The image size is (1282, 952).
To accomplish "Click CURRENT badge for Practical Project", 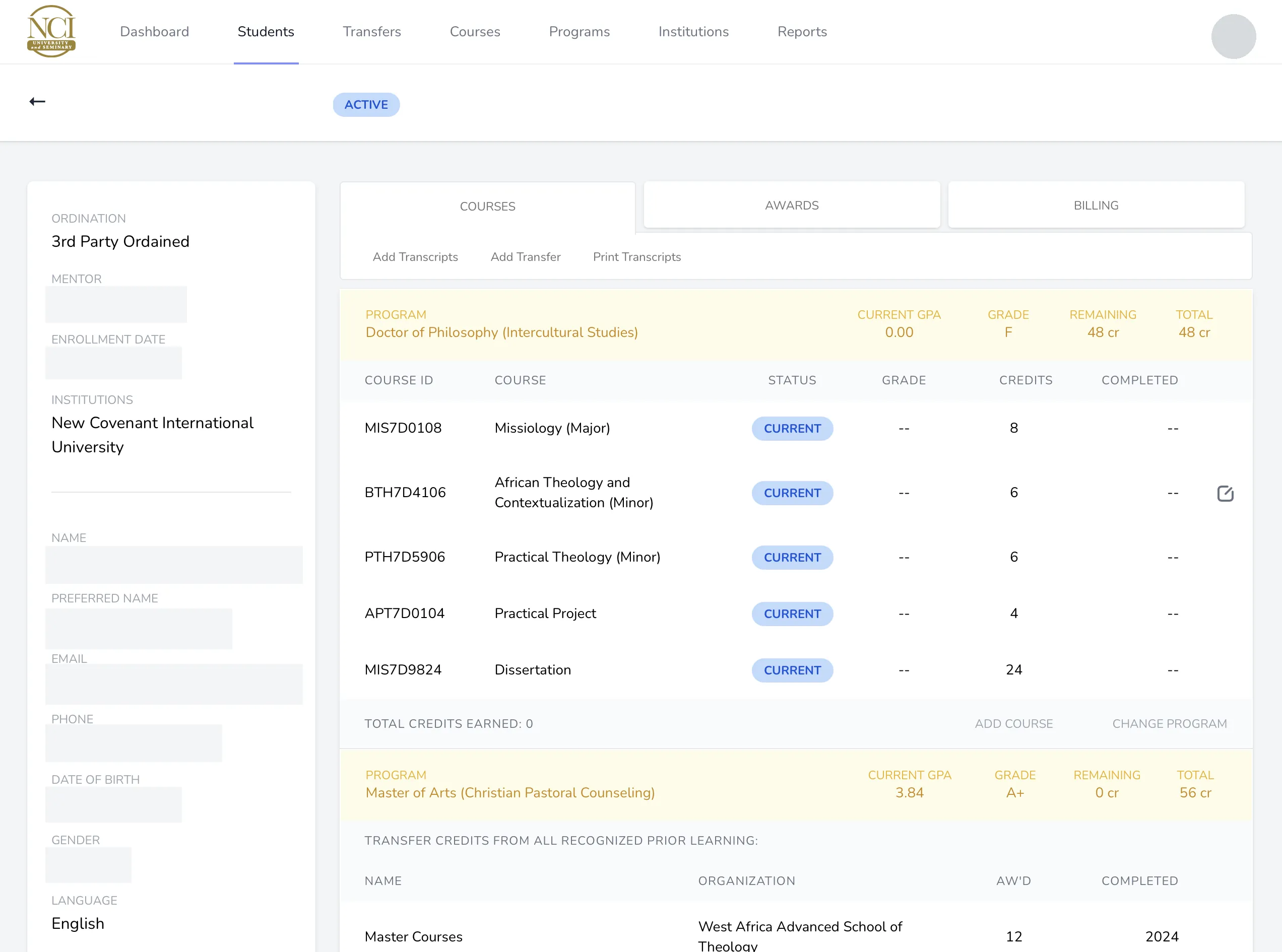I will 792,614.
